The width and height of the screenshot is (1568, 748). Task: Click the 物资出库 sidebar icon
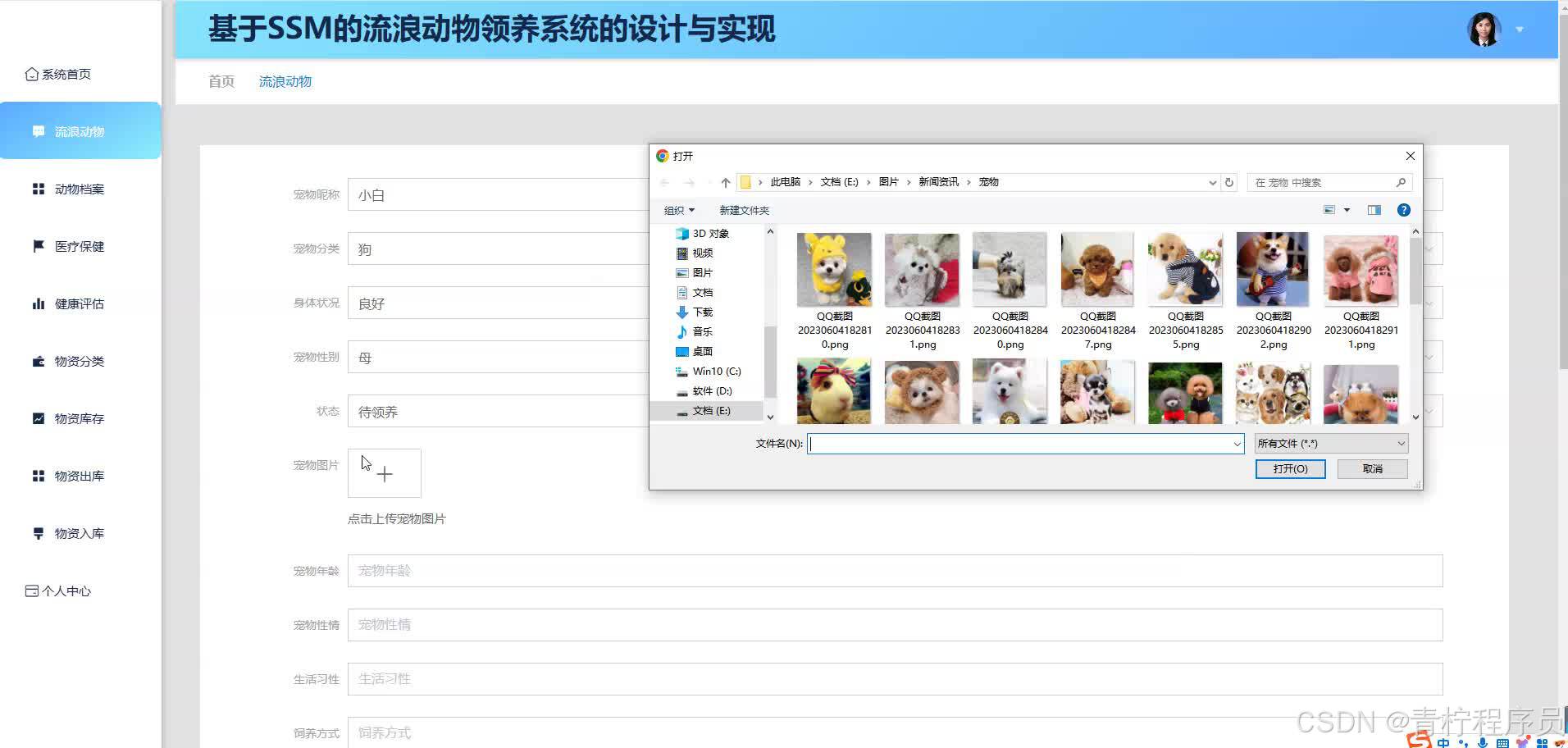pos(38,476)
